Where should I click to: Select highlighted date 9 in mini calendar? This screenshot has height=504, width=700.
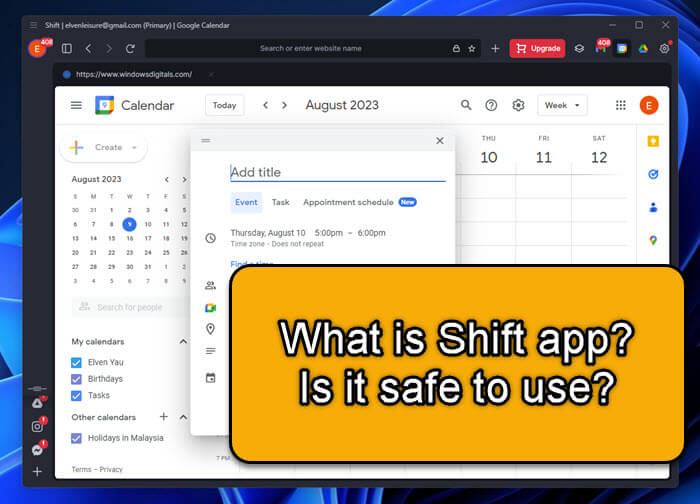point(129,224)
